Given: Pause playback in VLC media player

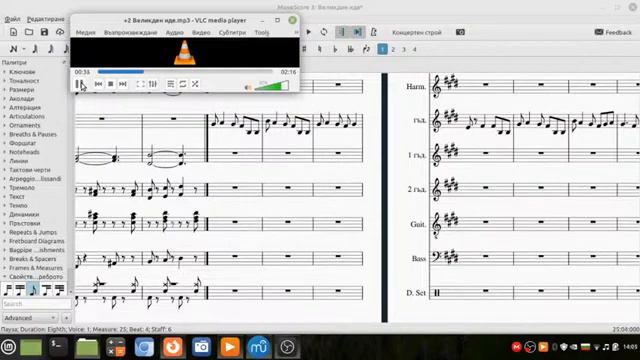Looking at the screenshot, I should 80,84.
